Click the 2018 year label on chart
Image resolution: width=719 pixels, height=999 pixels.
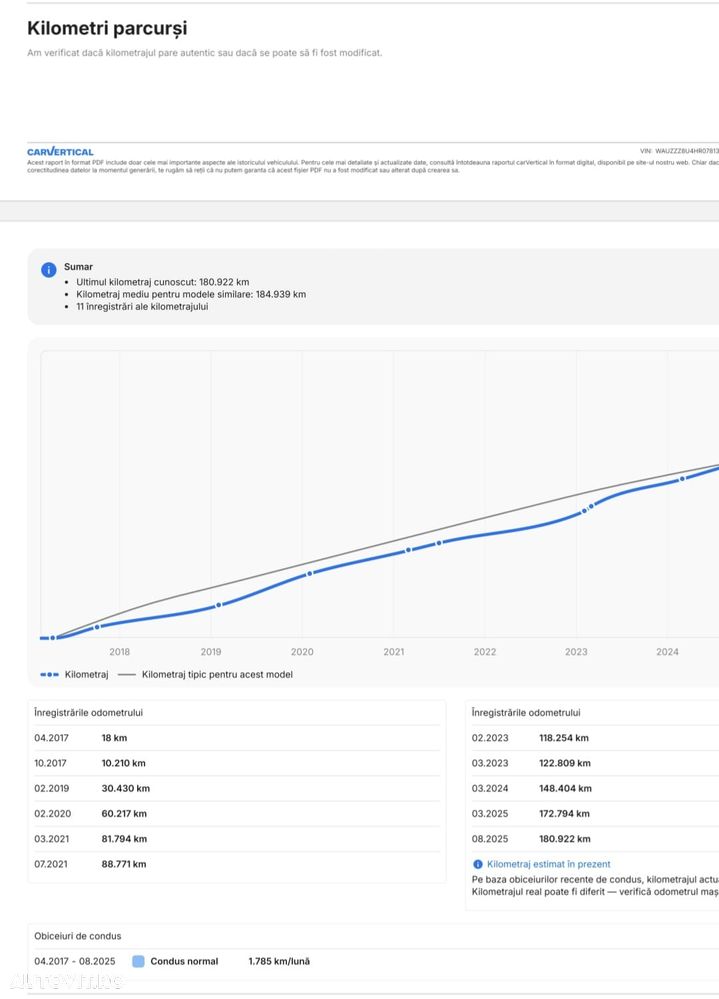[x=120, y=652]
